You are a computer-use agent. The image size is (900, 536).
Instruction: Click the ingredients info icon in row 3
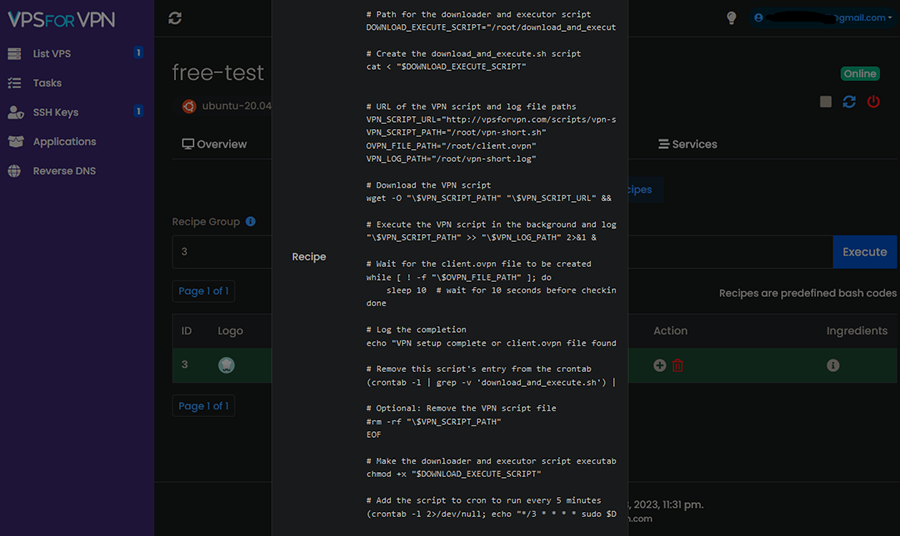tap(833, 365)
